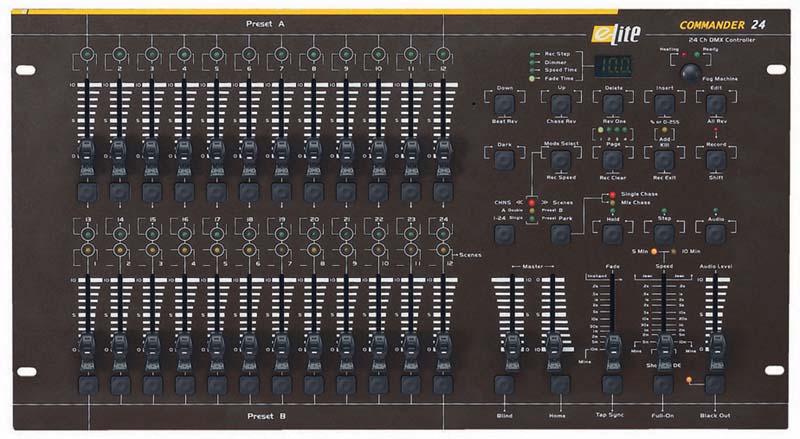
Task: Click the Preset B label
Action: [266, 416]
